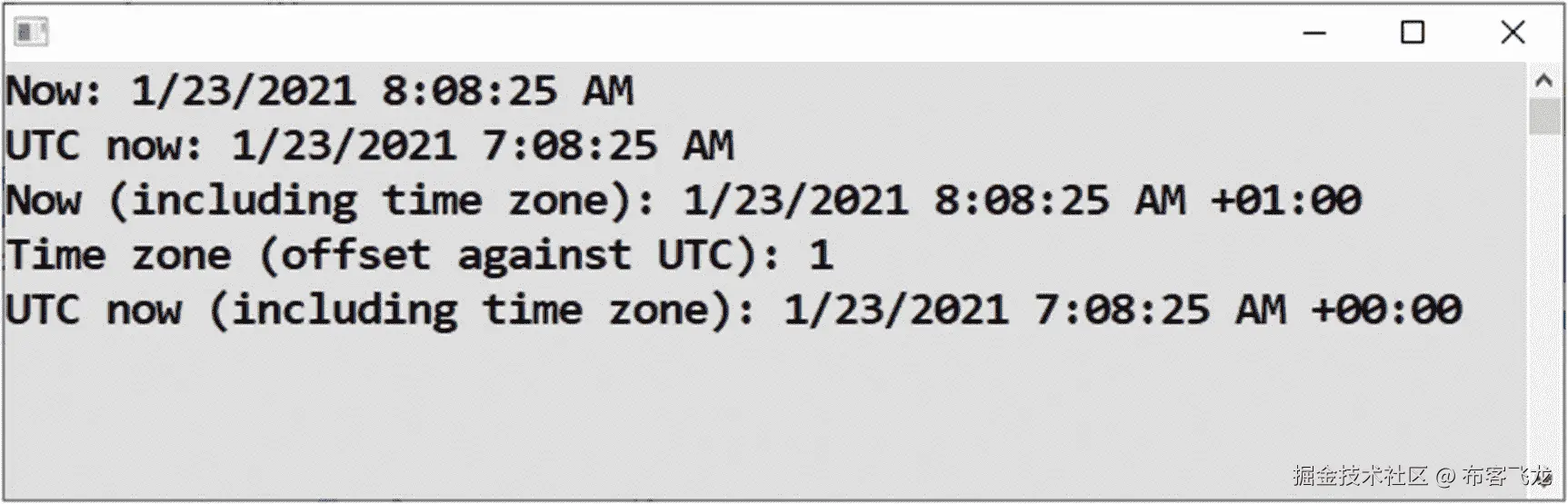Click the "Now (including time zone)" text
The image size is (1568, 504).
327,201
